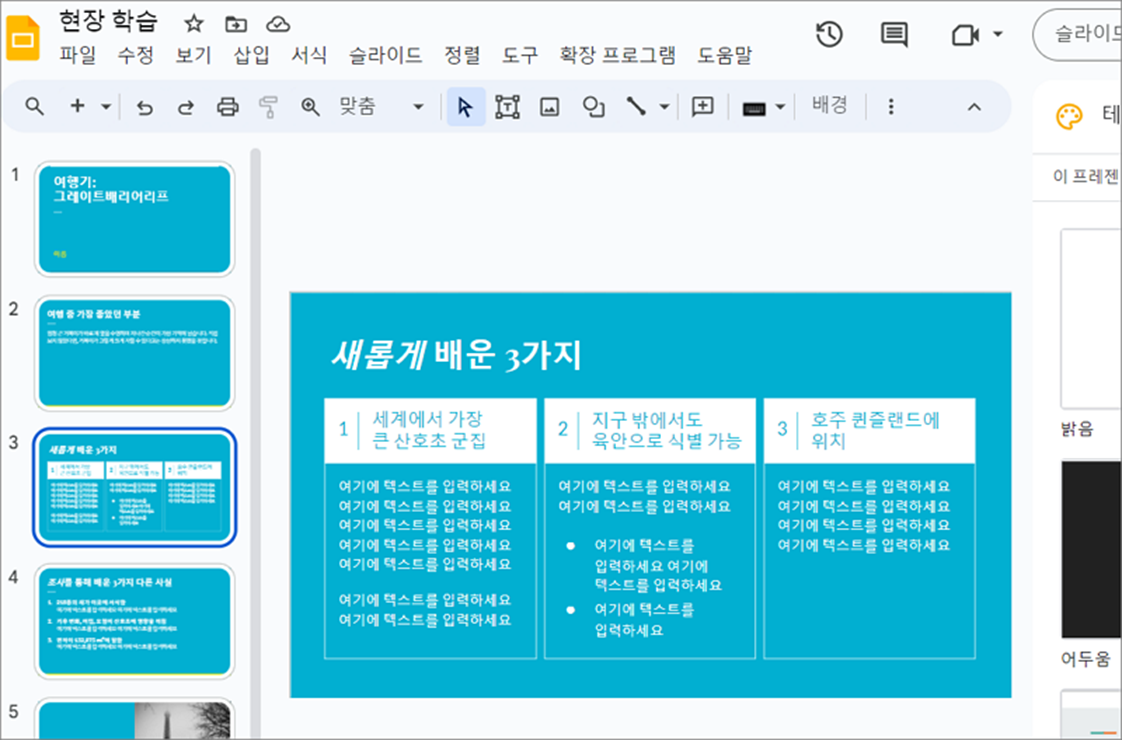The height and width of the screenshot is (740, 1122).
Task: Select slide 3 thumbnail 새롭게 배운 3가지
Action: pos(135,487)
